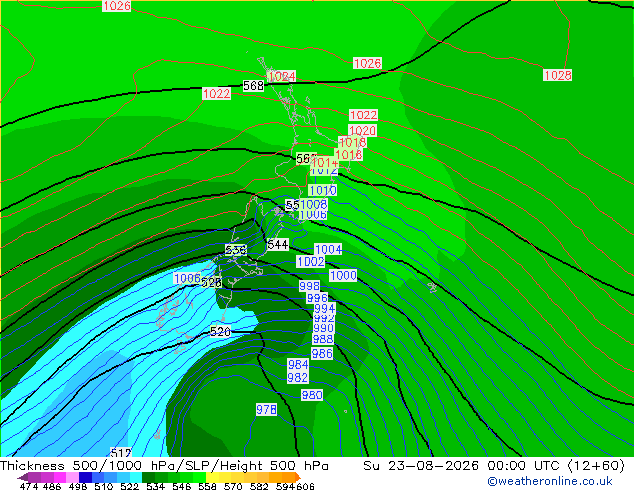
Task: Click the 558 value on the legend scale
Action: pos(207,486)
